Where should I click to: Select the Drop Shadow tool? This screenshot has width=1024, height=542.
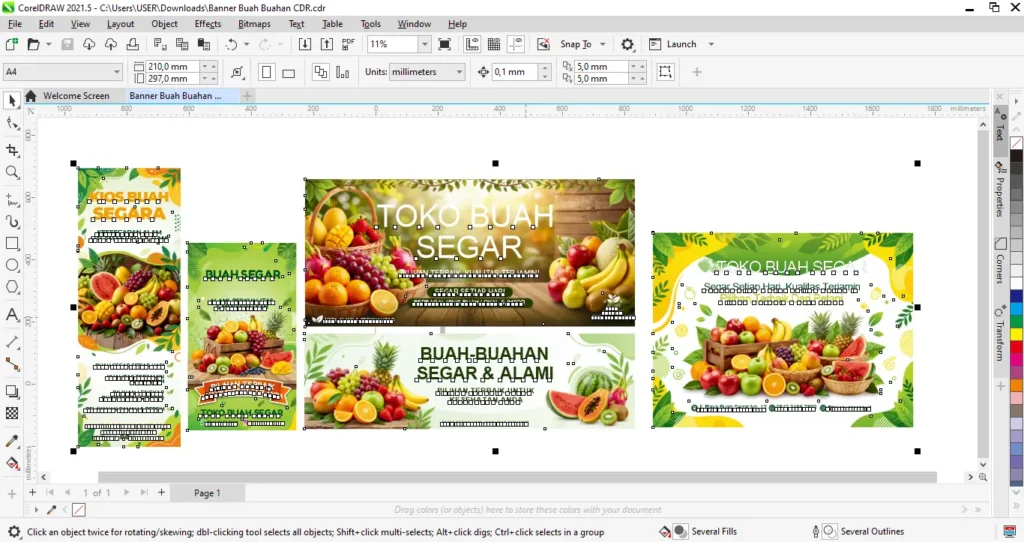click(12, 391)
